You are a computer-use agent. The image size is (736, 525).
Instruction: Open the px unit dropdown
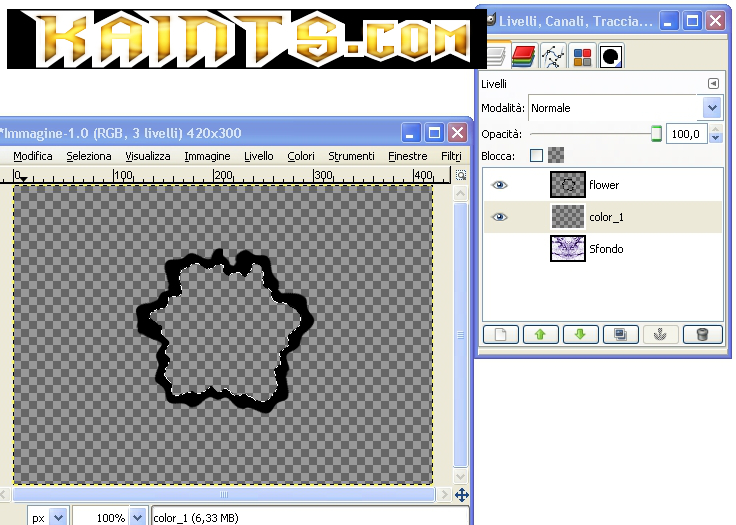[57, 518]
